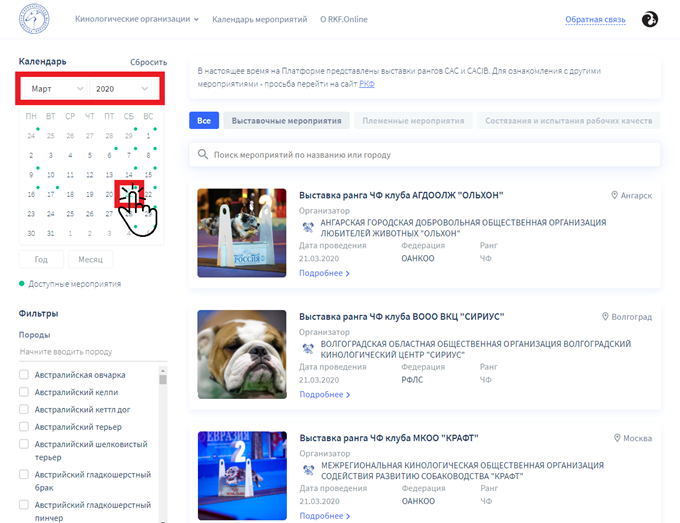The image size is (680, 523).
Task: Toggle the Австралийский келпи checkbox
Action: 24,392
